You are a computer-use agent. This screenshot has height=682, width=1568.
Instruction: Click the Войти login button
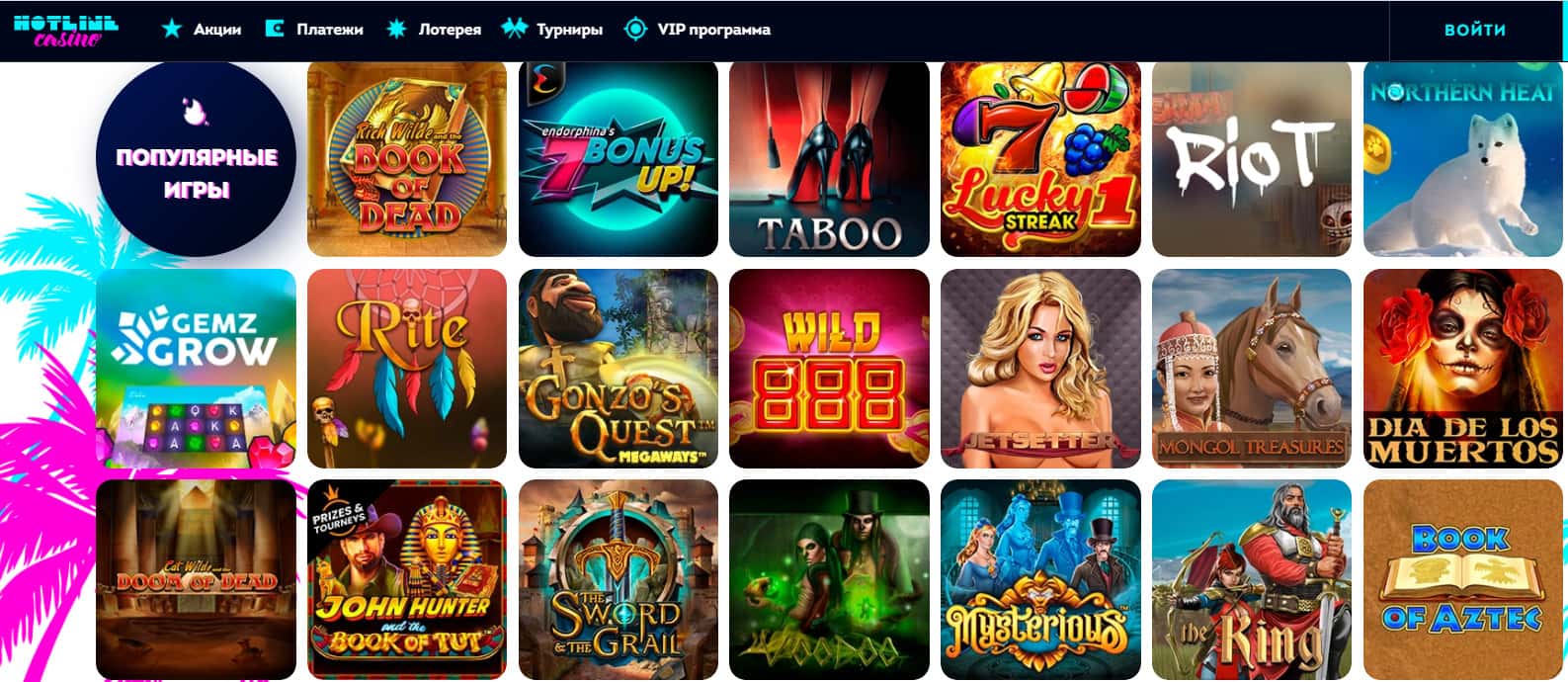[1475, 30]
